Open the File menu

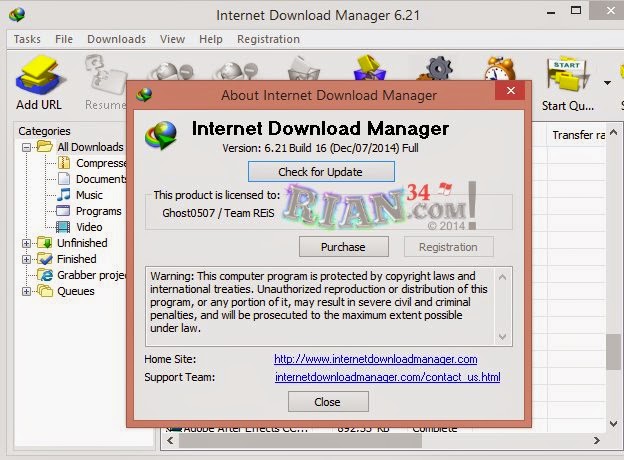point(64,39)
